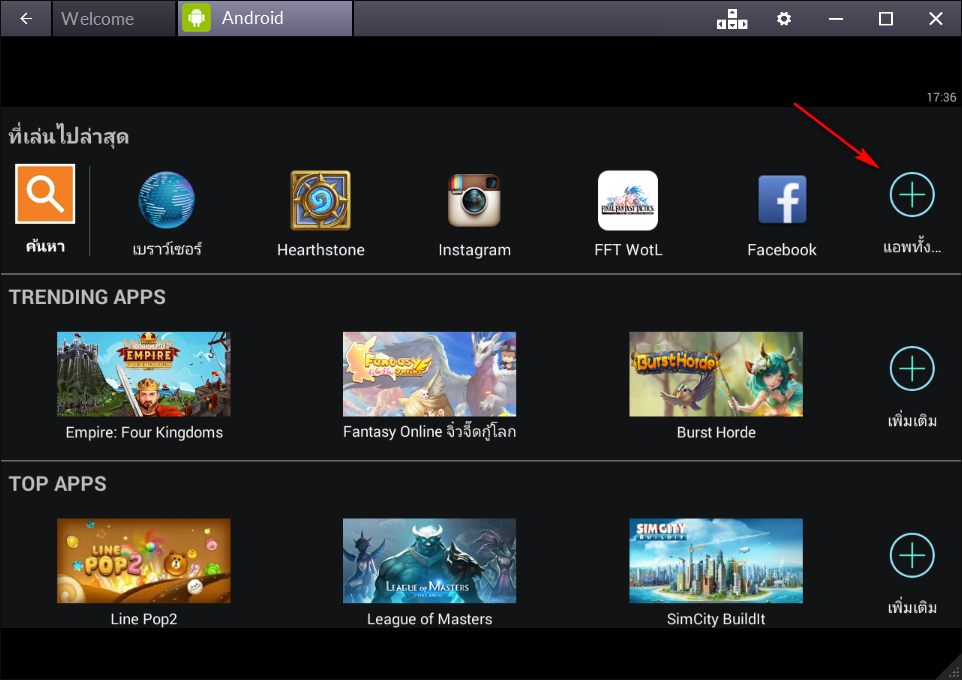Open the settings gear in the title bar
The height and width of the screenshot is (680, 962).
[x=783, y=19]
